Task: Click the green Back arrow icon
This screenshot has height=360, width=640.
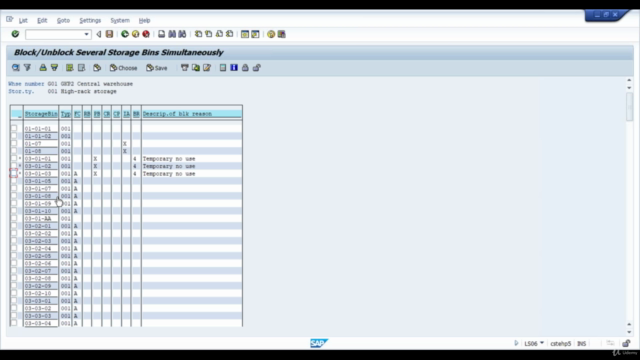Action: pyautogui.click(x=125, y=34)
